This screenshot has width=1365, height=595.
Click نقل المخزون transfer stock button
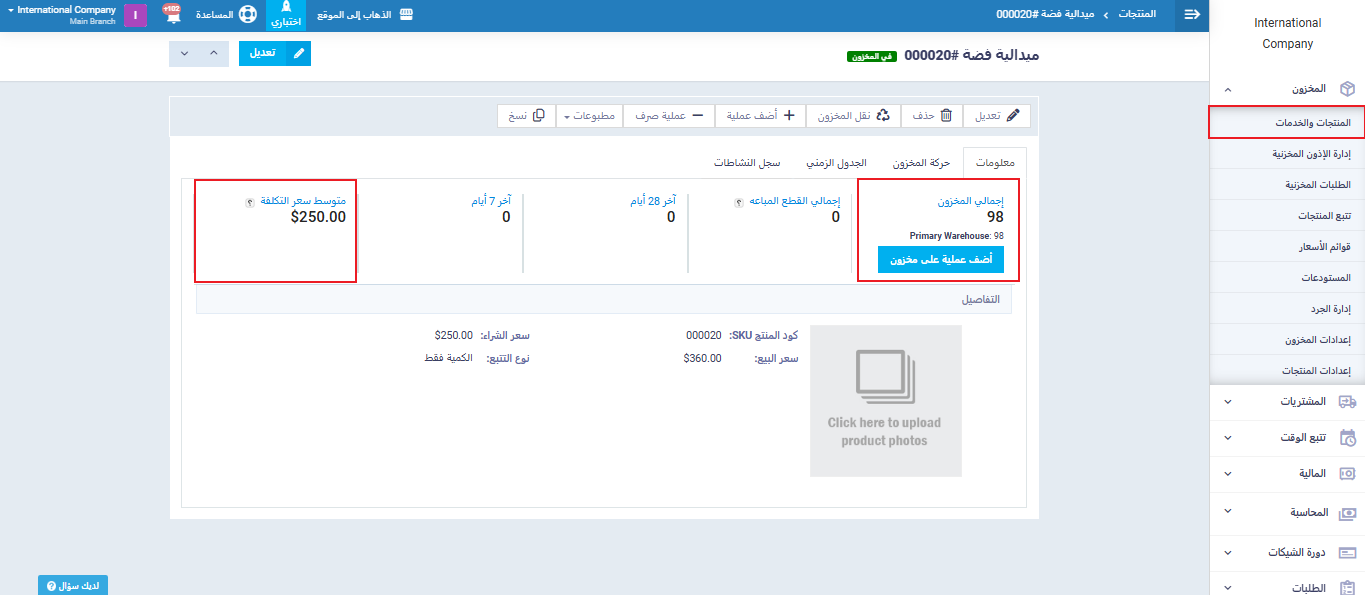853,116
